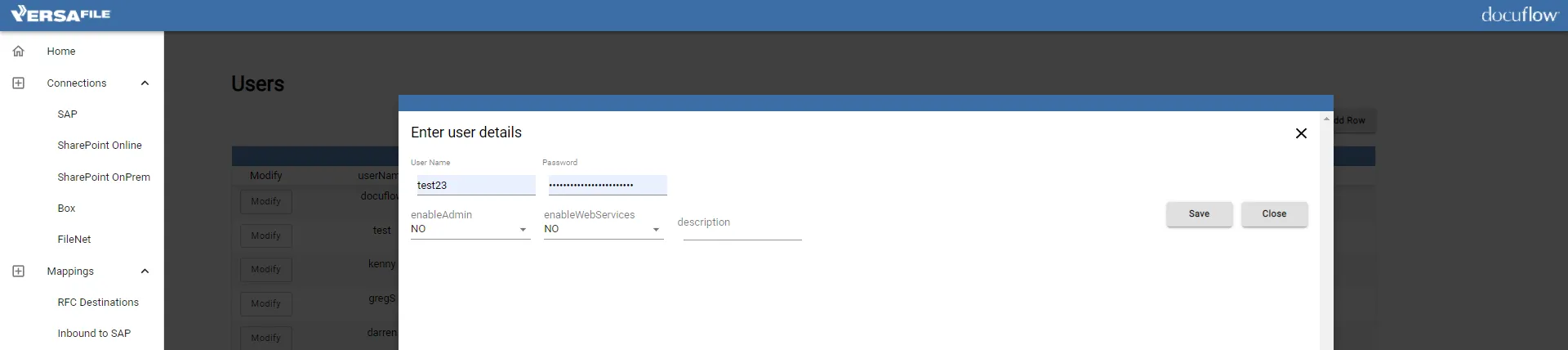Click Modify for the test user row

tap(265, 236)
